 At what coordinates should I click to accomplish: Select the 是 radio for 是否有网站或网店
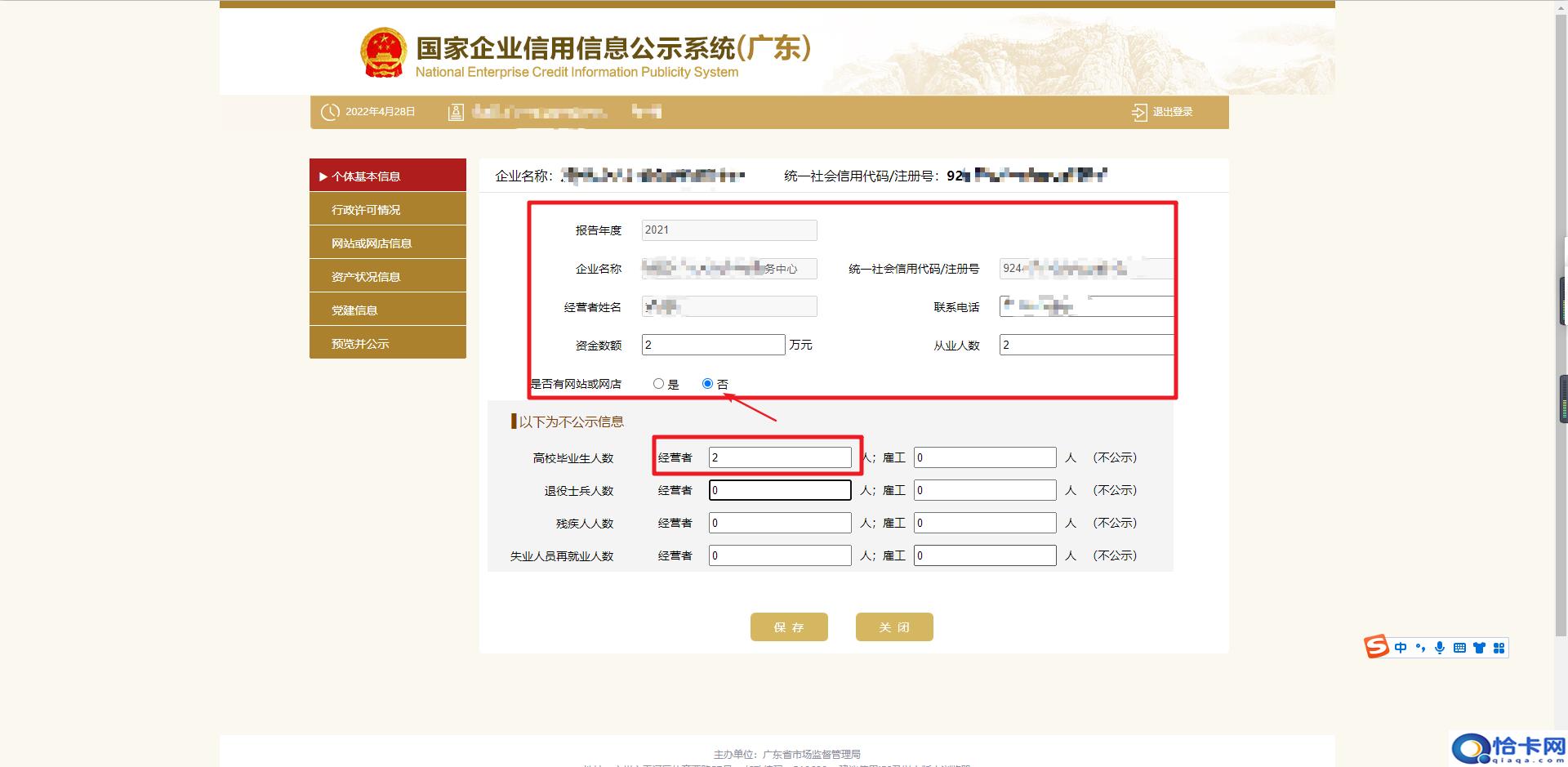pyautogui.click(x=658, y=383)
